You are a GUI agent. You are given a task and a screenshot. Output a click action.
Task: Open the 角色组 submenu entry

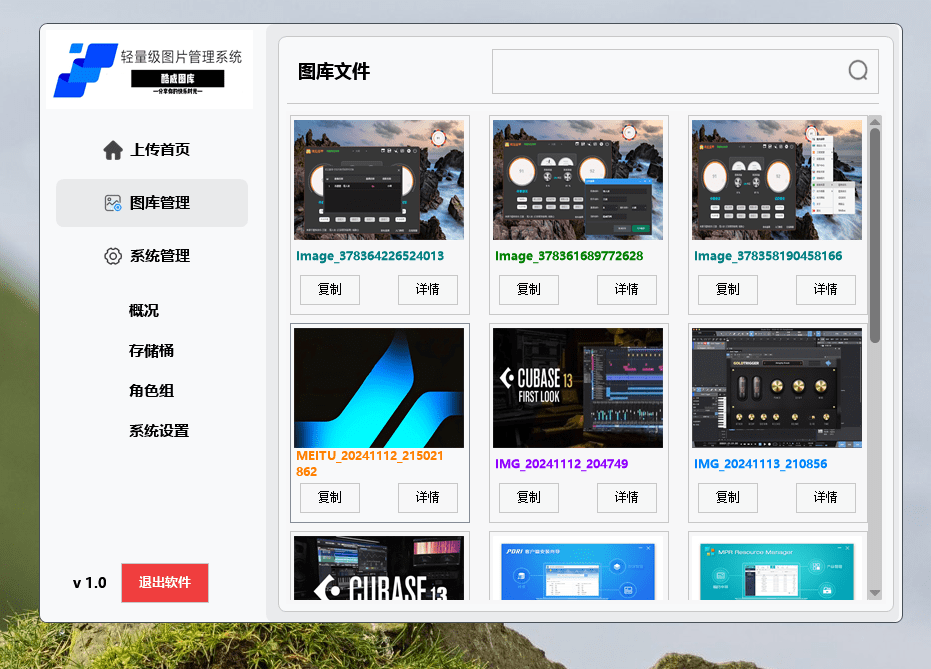151,391
